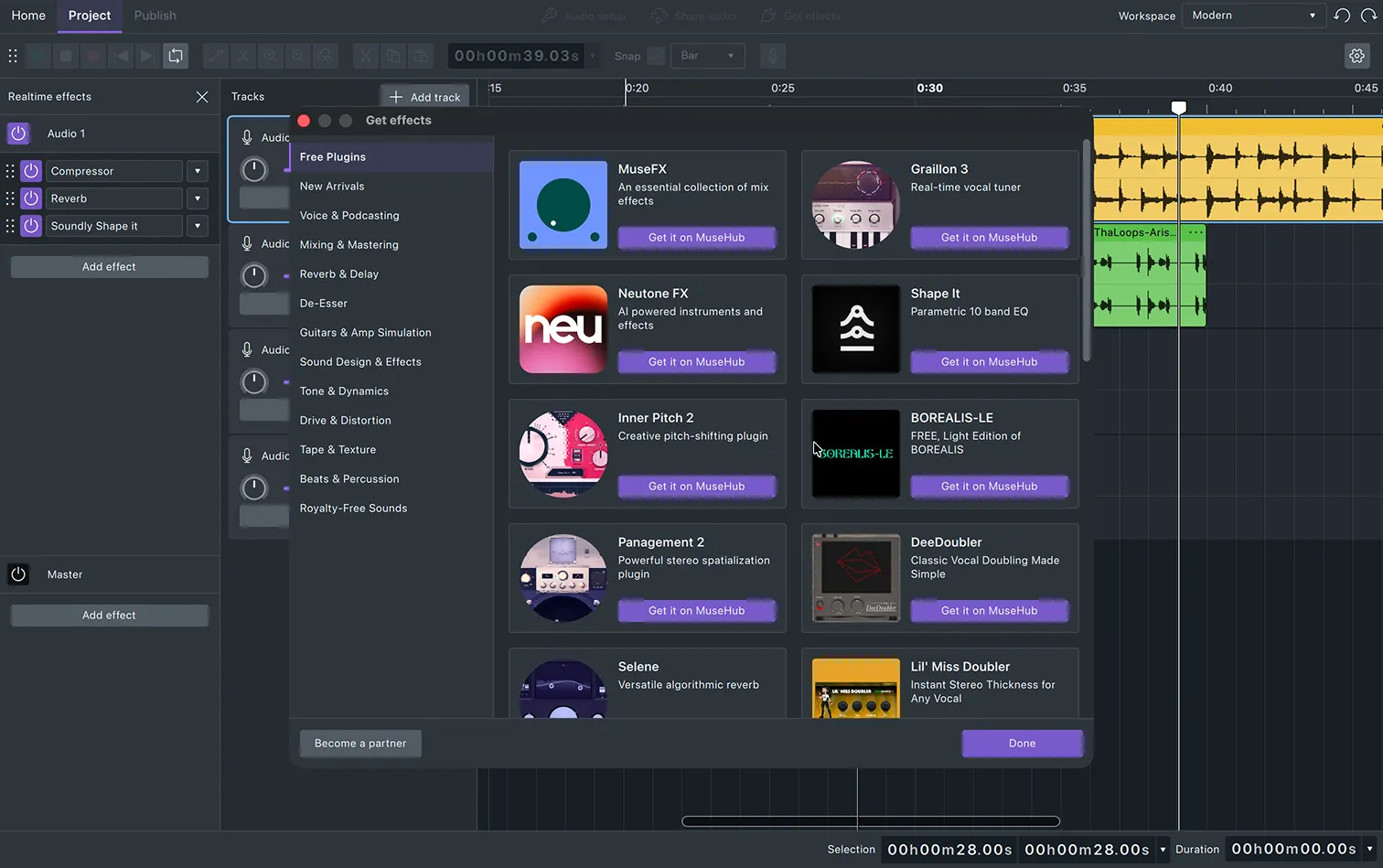Click the Compressor row drag handle
This screenshot has width=1383, height=868.
(x=11, y=171)
